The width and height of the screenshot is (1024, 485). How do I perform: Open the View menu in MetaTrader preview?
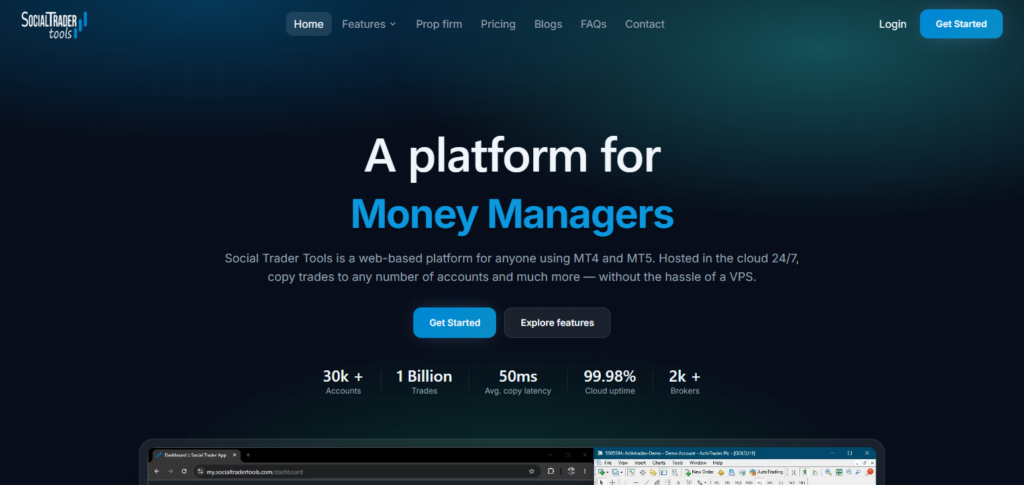tap(623, 463)
